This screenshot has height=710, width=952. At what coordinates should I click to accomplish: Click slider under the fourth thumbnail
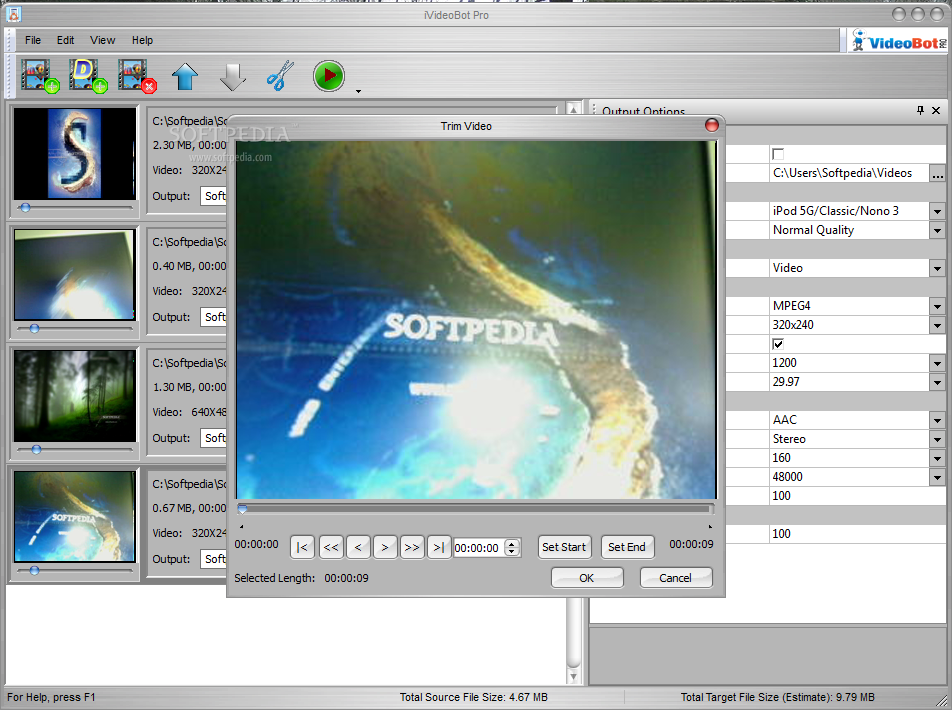point(75,570)
